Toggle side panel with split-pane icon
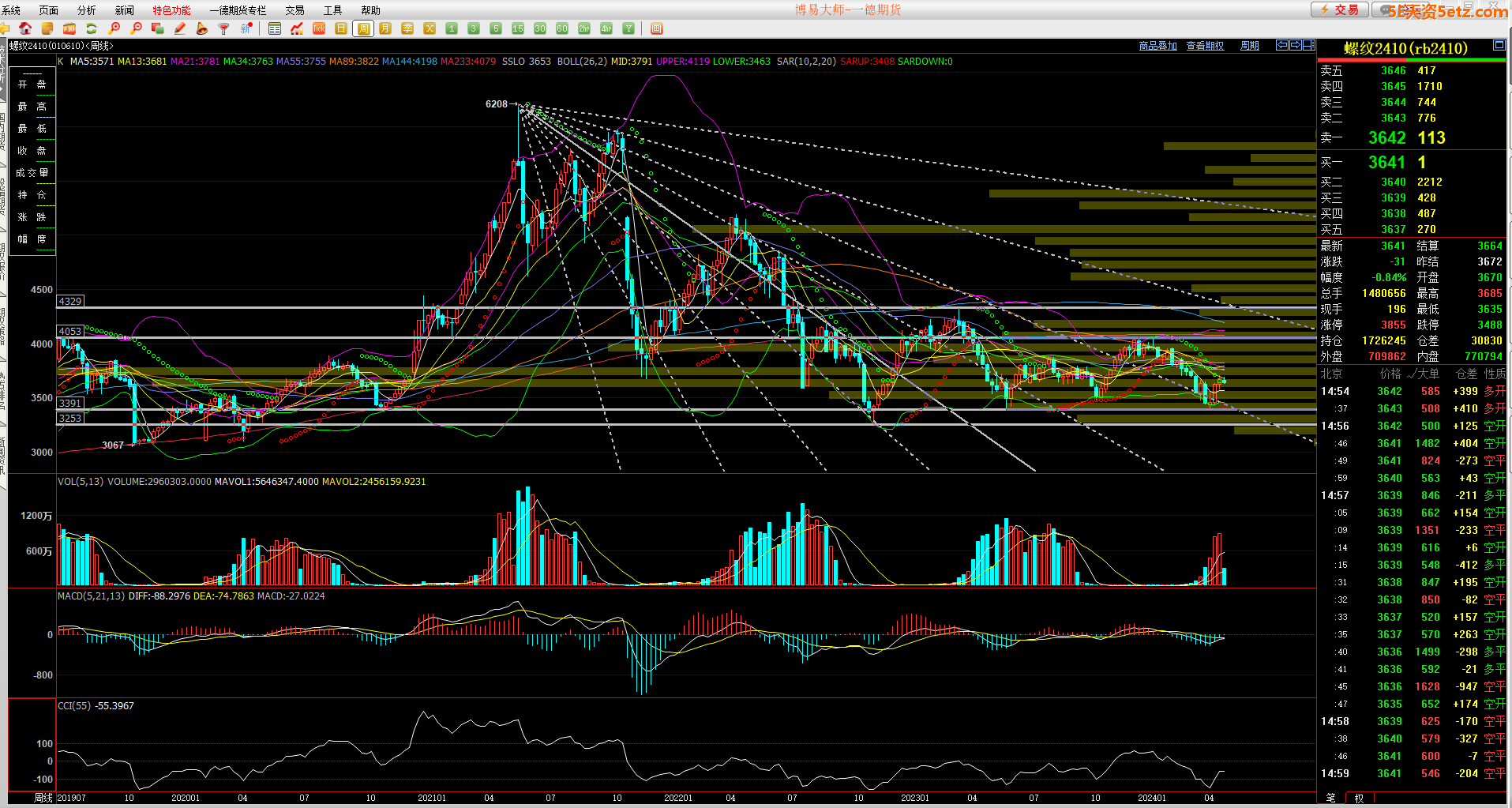Viewport: 1512px width, 808px height. [1309, 45]
